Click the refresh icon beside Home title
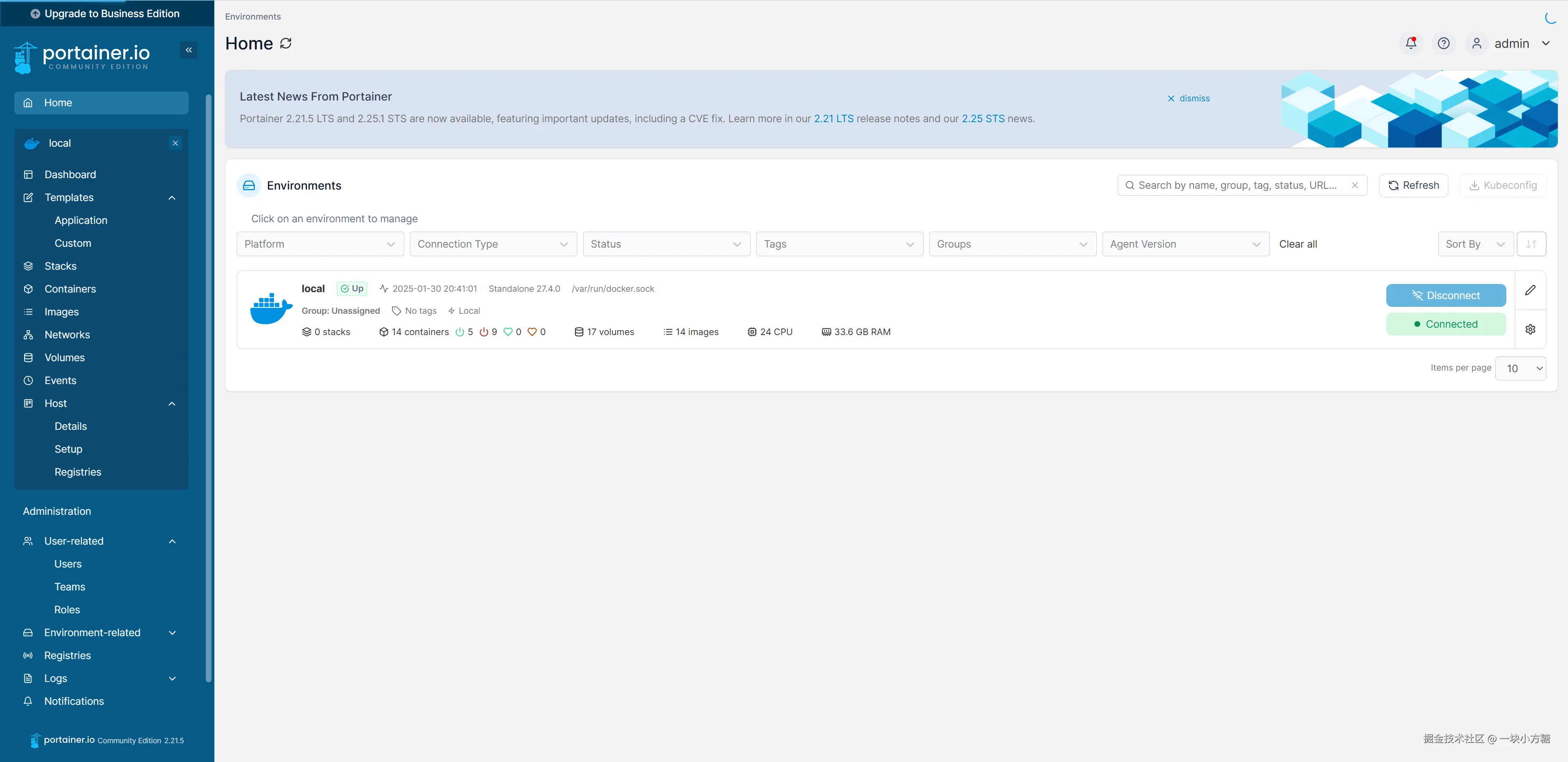 285,43
